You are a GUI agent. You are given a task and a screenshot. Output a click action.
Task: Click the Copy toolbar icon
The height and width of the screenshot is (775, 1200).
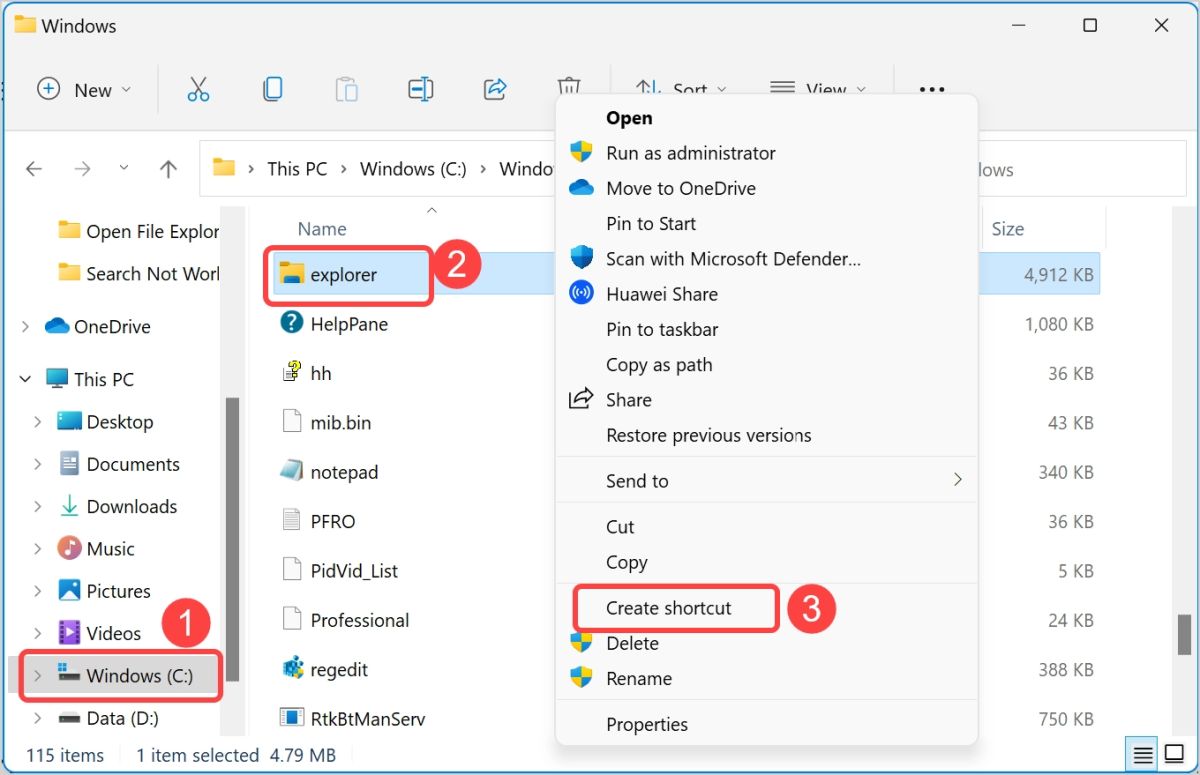[x=272, y=89]
